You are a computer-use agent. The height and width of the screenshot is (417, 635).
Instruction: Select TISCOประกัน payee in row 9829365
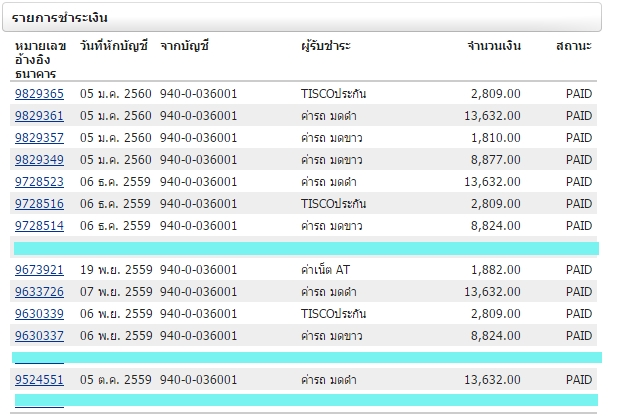pos(333,94)
